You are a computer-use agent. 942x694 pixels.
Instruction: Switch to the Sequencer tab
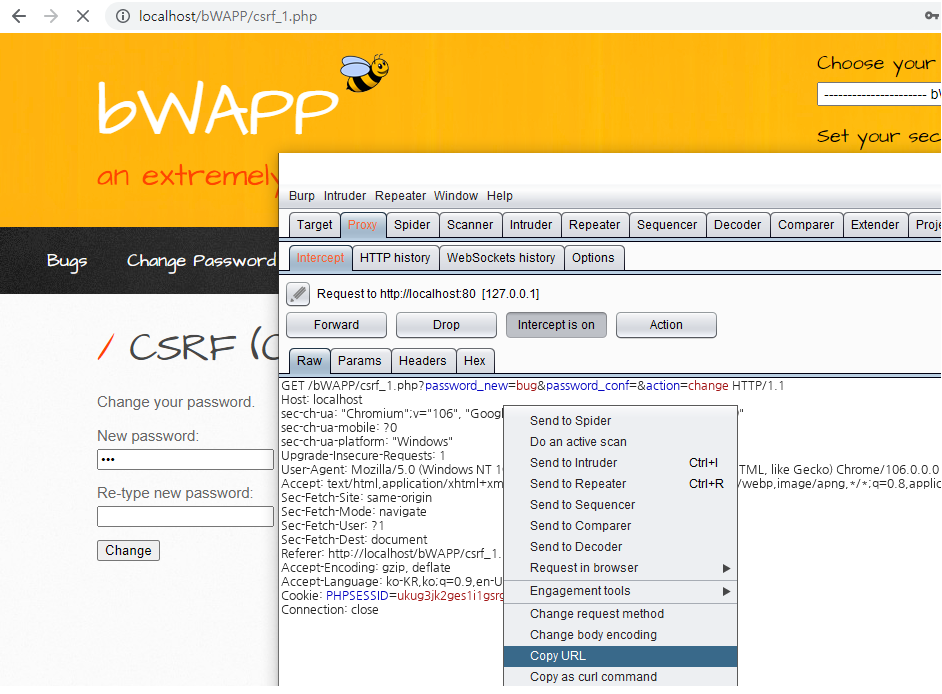pos(667,225)
